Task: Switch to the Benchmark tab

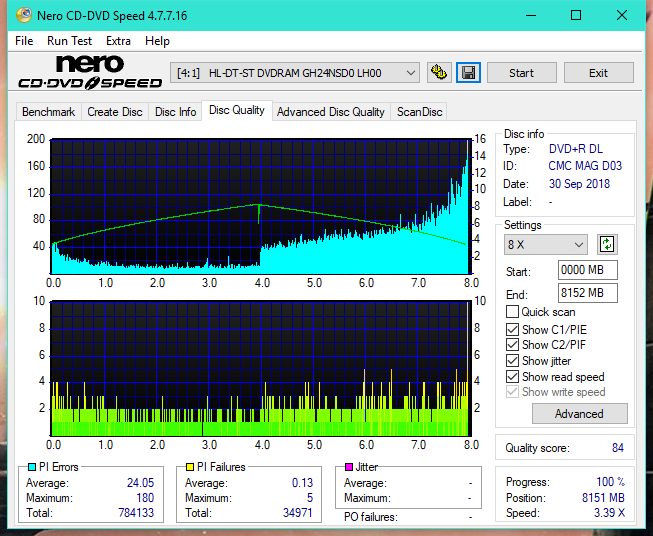Action: click(x=48, y=112)
